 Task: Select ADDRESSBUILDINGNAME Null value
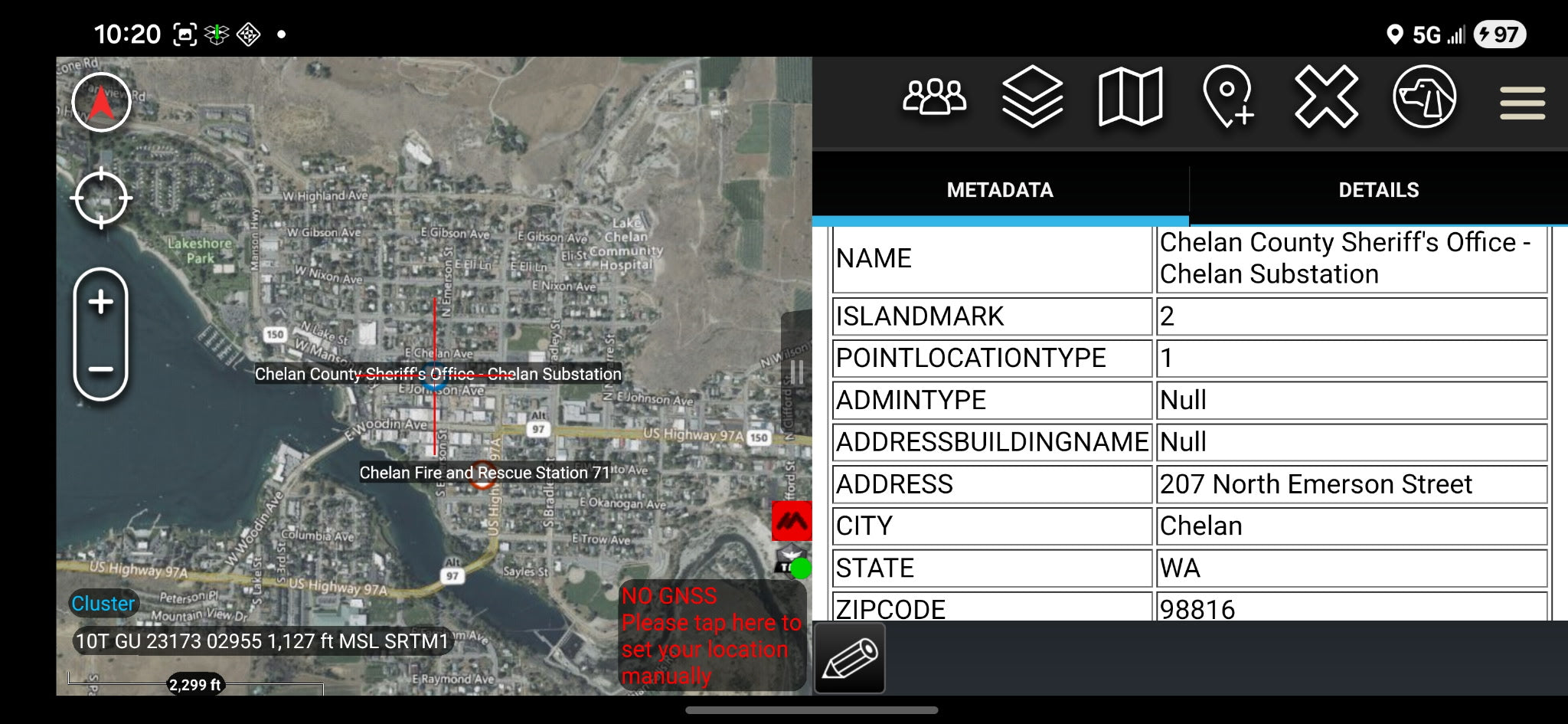point(1351,442)
